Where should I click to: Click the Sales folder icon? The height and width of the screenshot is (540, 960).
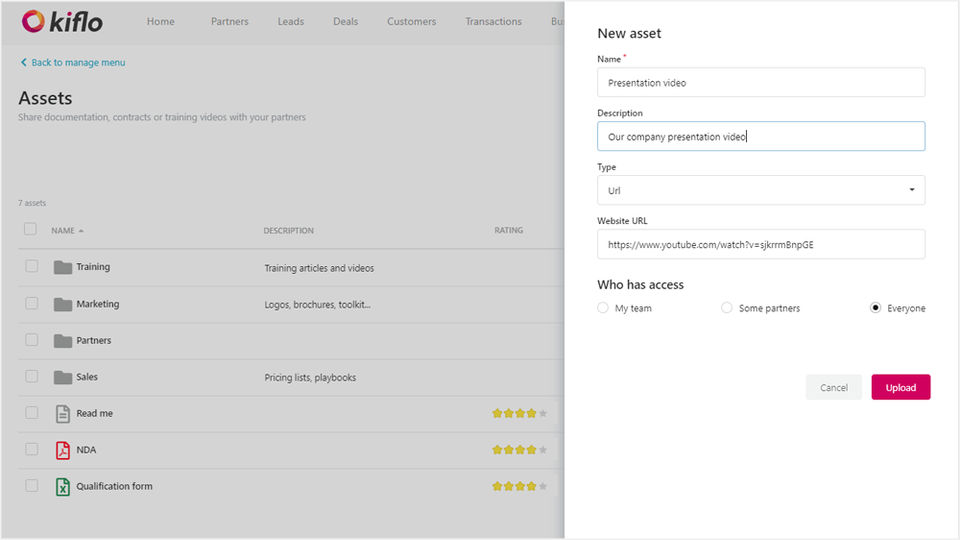63,377
